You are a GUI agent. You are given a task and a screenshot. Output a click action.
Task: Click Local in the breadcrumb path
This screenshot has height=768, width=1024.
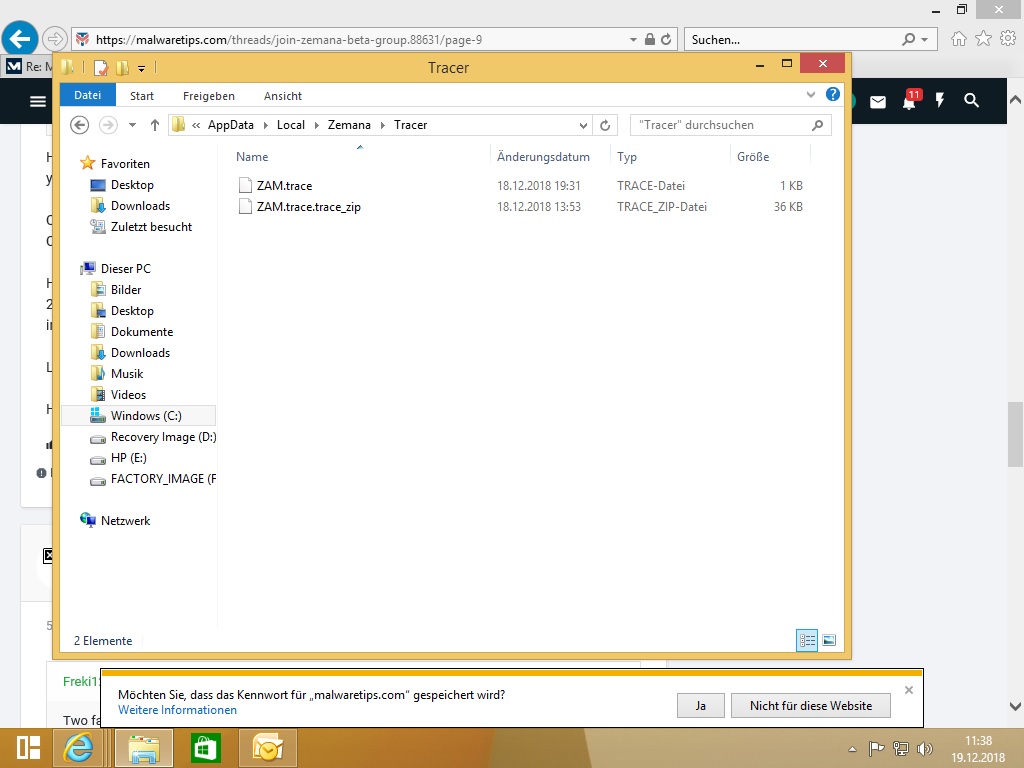tap(291, 125)
